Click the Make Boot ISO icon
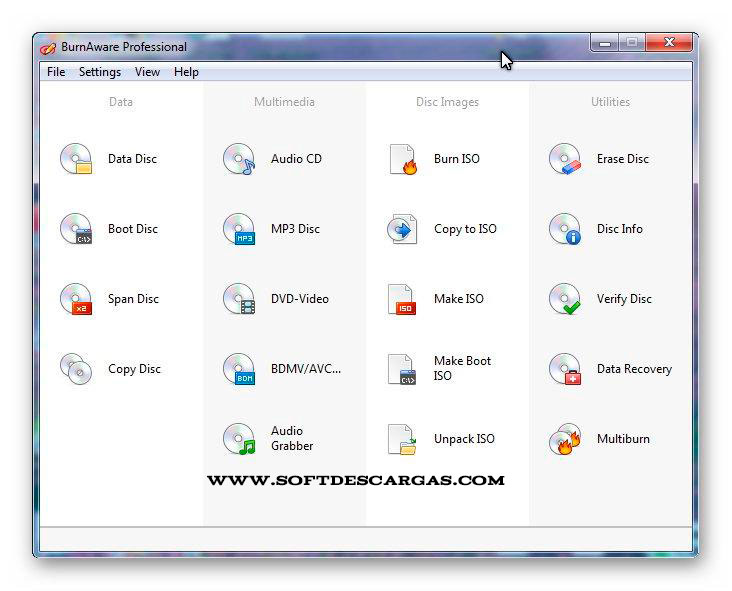 click(402, 369)
